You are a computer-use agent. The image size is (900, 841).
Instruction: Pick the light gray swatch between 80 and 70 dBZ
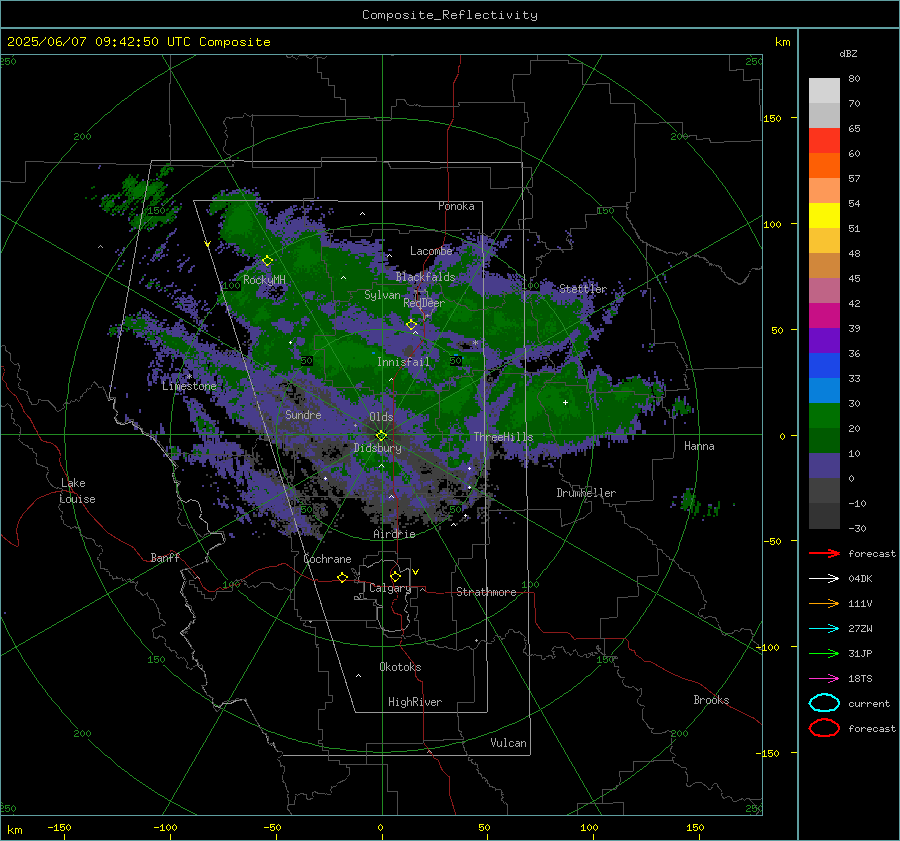(824, 91)
